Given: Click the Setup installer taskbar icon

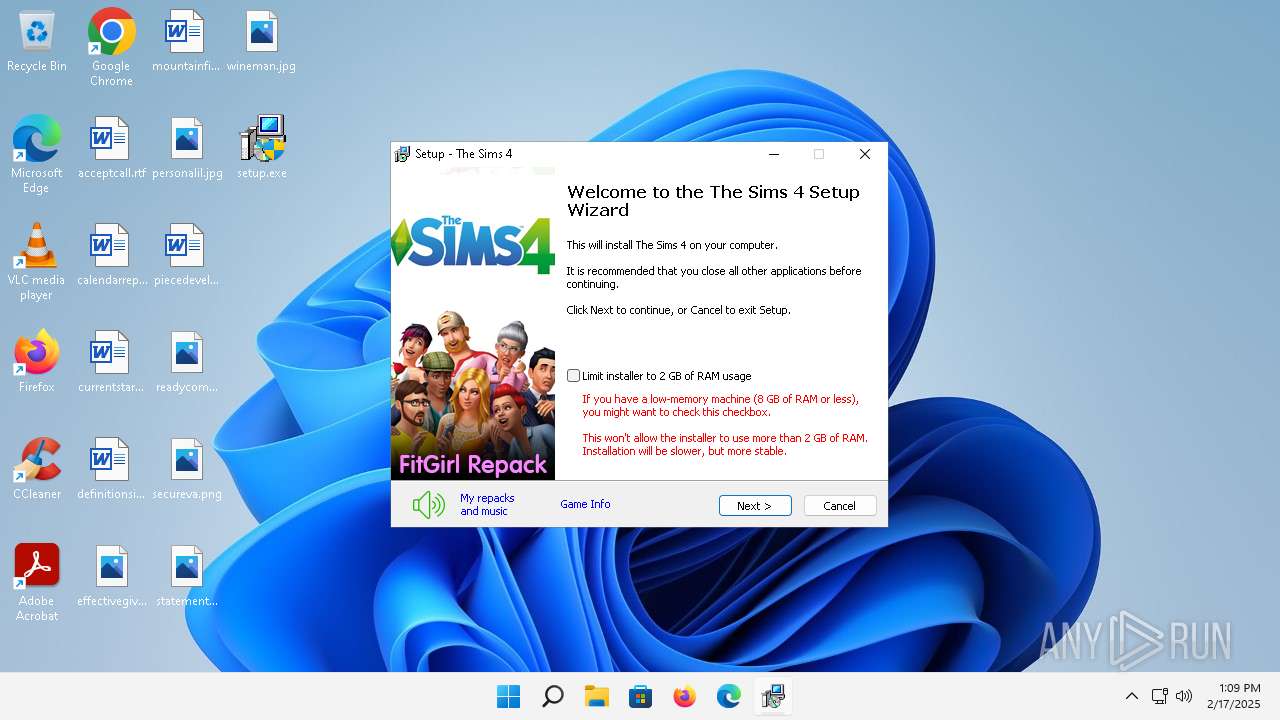Looking at the screenshot, I should 772,696.
